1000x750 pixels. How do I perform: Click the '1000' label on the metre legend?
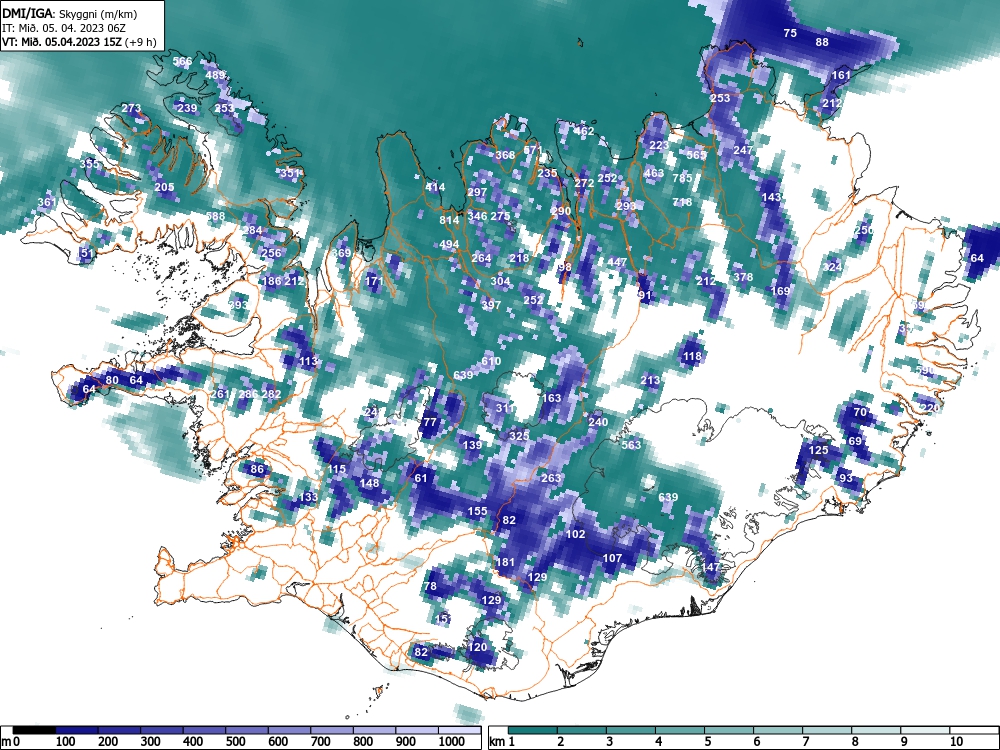click(452, 742)
